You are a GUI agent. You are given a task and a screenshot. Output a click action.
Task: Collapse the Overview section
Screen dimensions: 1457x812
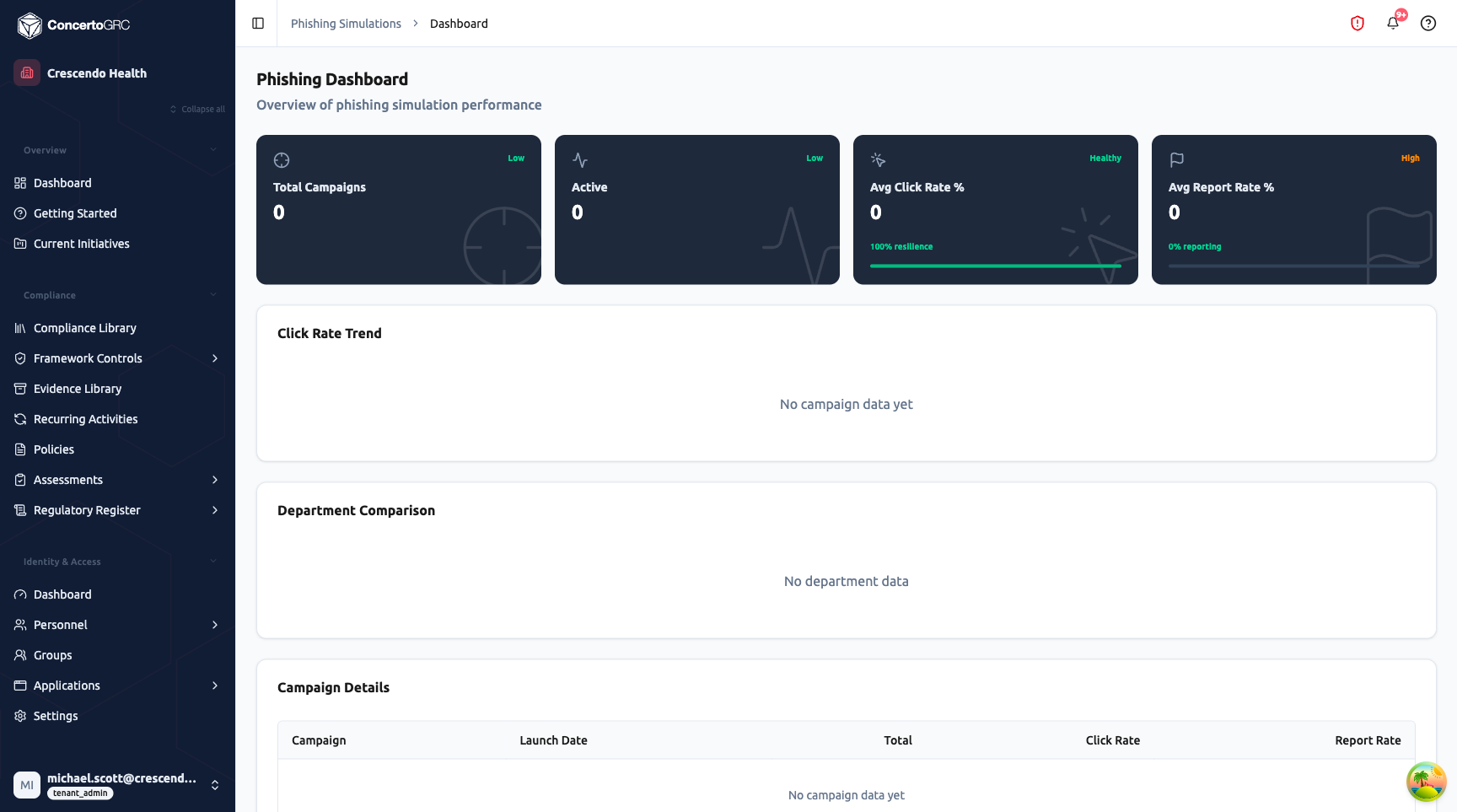[213, 150]
